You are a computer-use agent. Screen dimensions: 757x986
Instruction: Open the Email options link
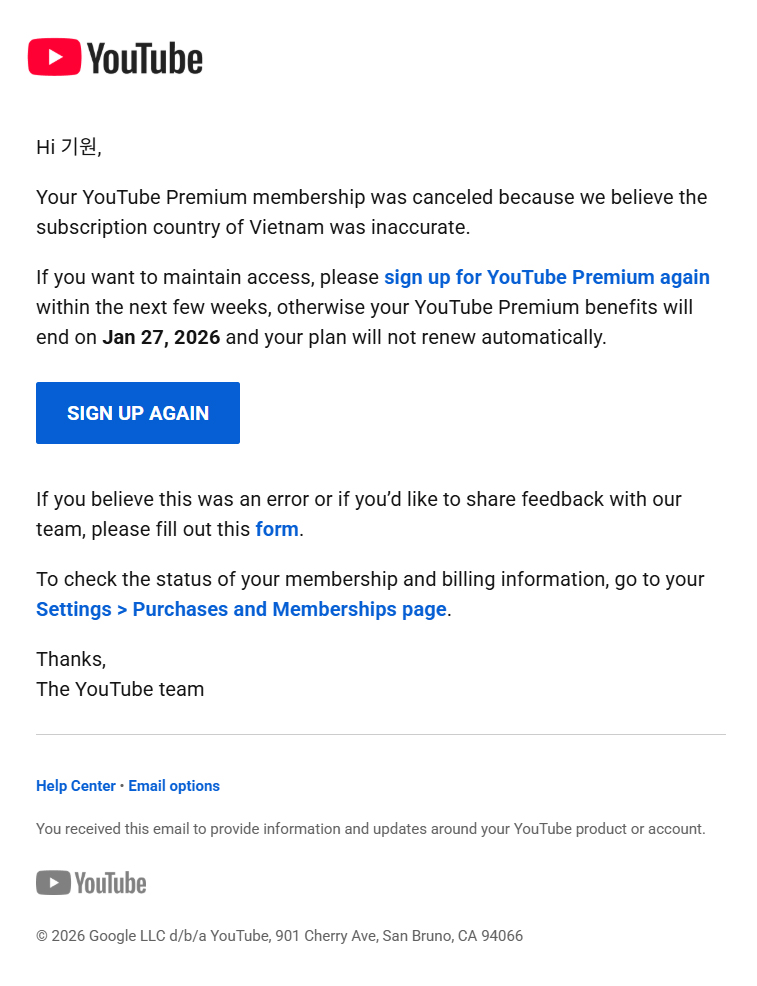click(174, 786)
